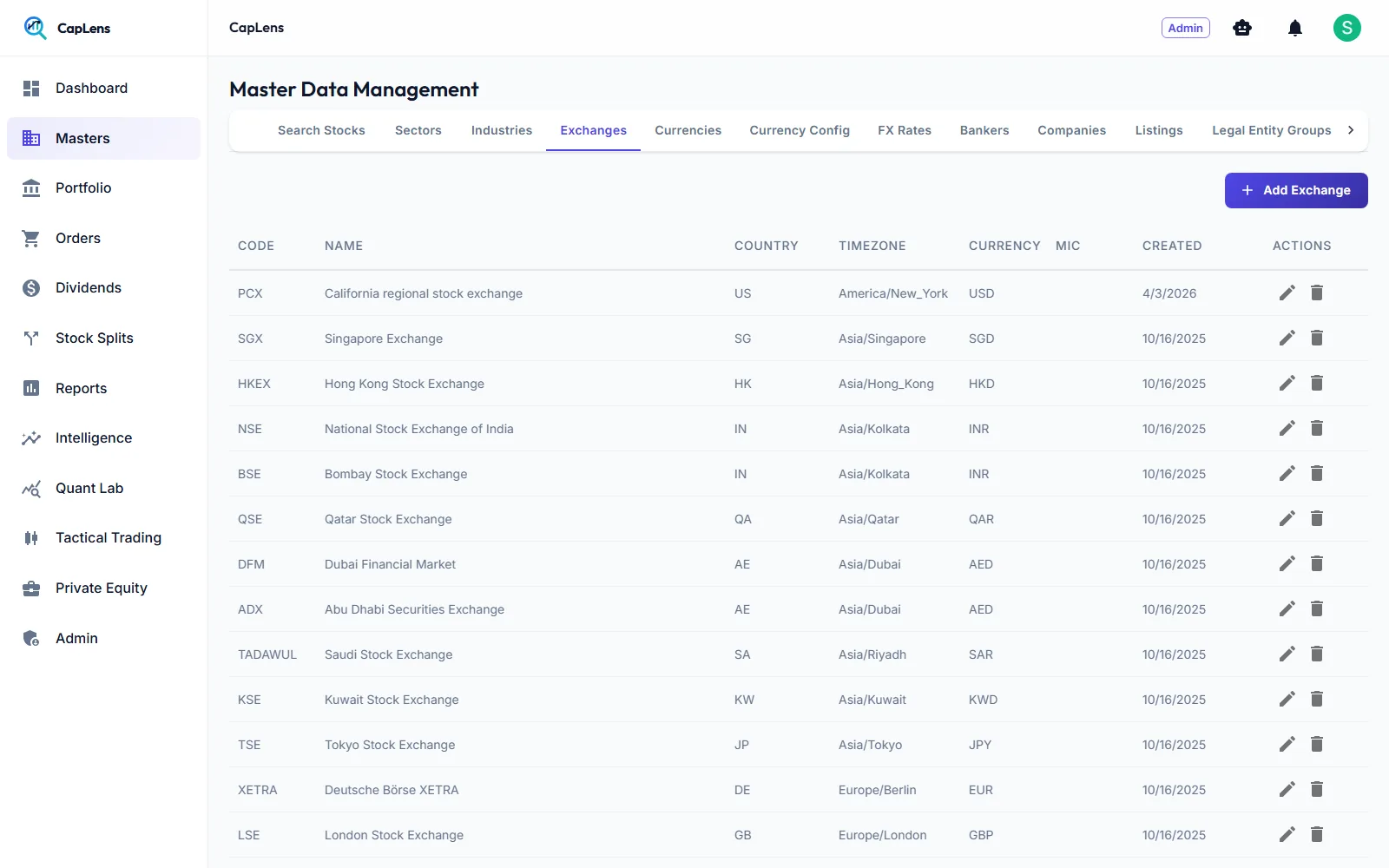This screenshot has height=868, width=1389.
Task: Select the KWD currency cell
Action: [x=983, y=700]
